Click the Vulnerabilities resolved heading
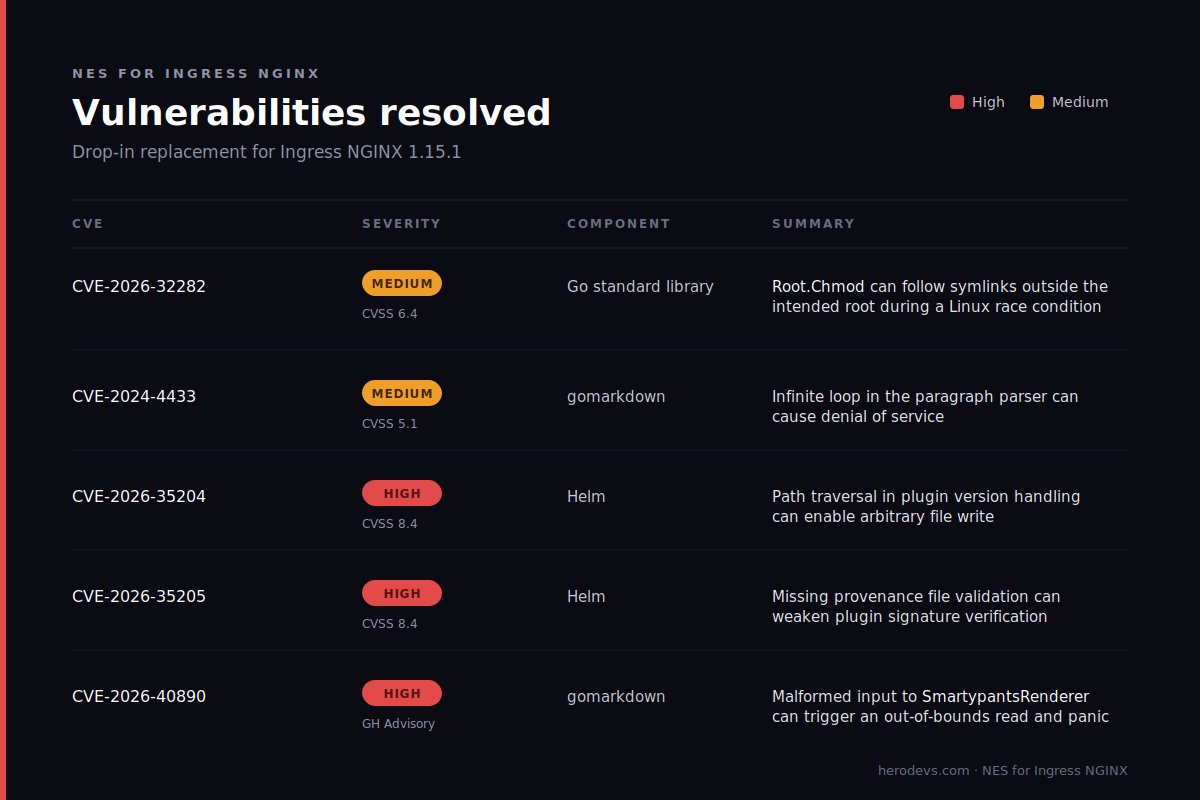Image resolution: width=1200 pixels, height=800 pixels. [x=311, y=112]
